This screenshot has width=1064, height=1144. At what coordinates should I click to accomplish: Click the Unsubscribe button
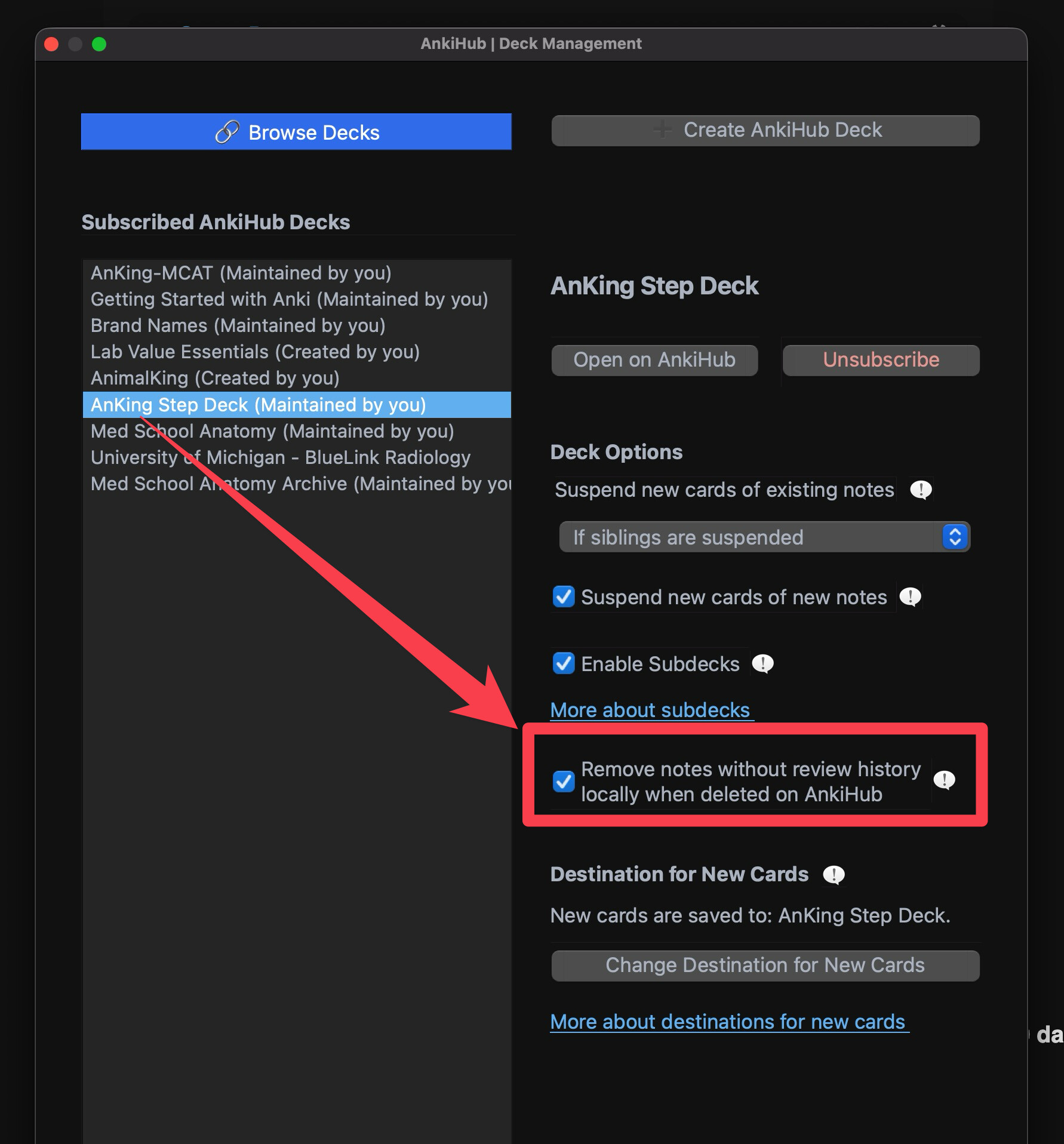pos(881,360)
